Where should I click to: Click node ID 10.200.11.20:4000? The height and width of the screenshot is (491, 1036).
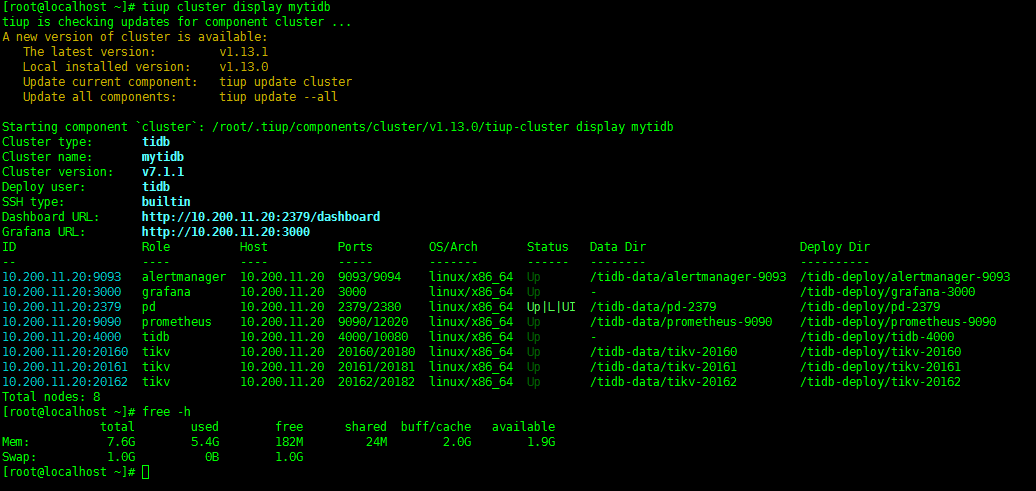pyautogui.click(x=62, y=336)
